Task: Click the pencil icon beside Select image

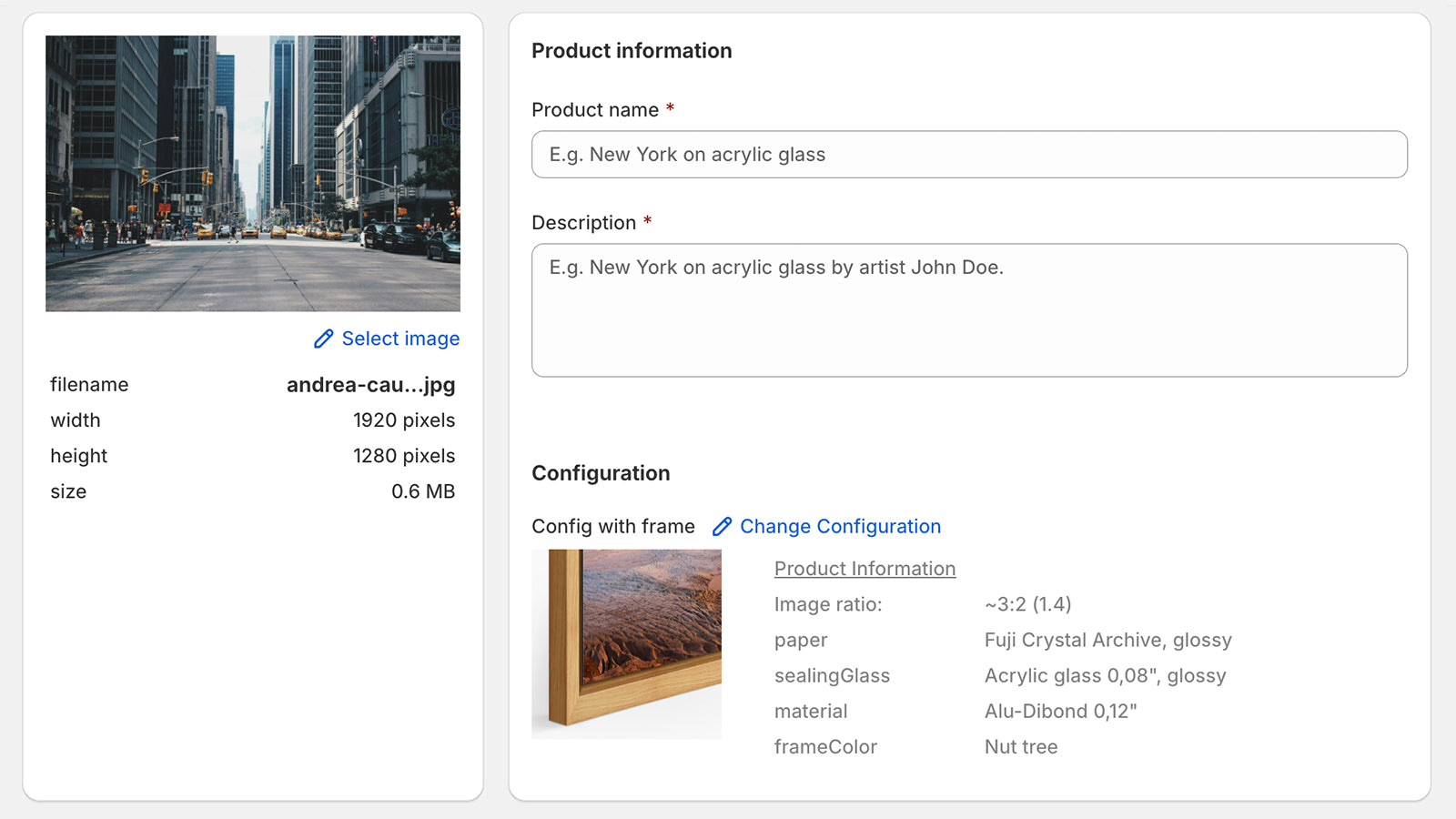Action: (323, 339)
